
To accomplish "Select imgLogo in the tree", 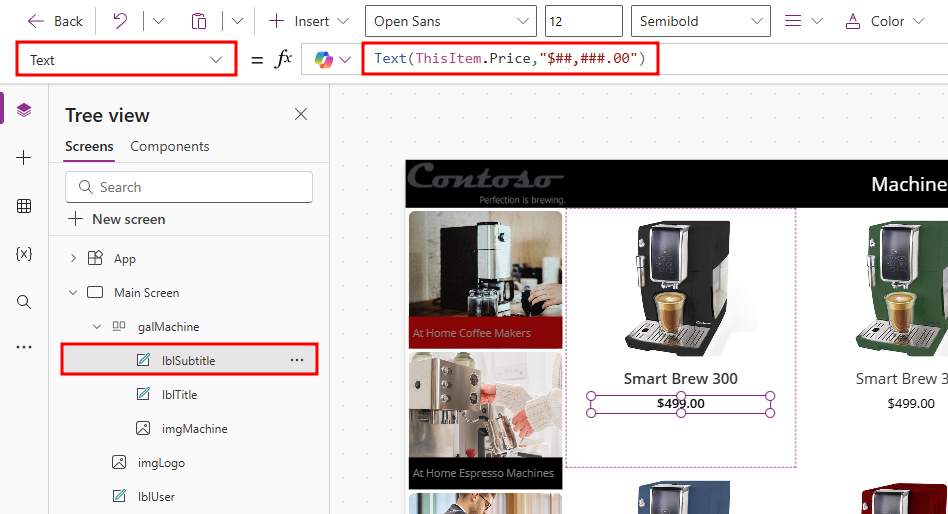I will (x=161, y=463).
